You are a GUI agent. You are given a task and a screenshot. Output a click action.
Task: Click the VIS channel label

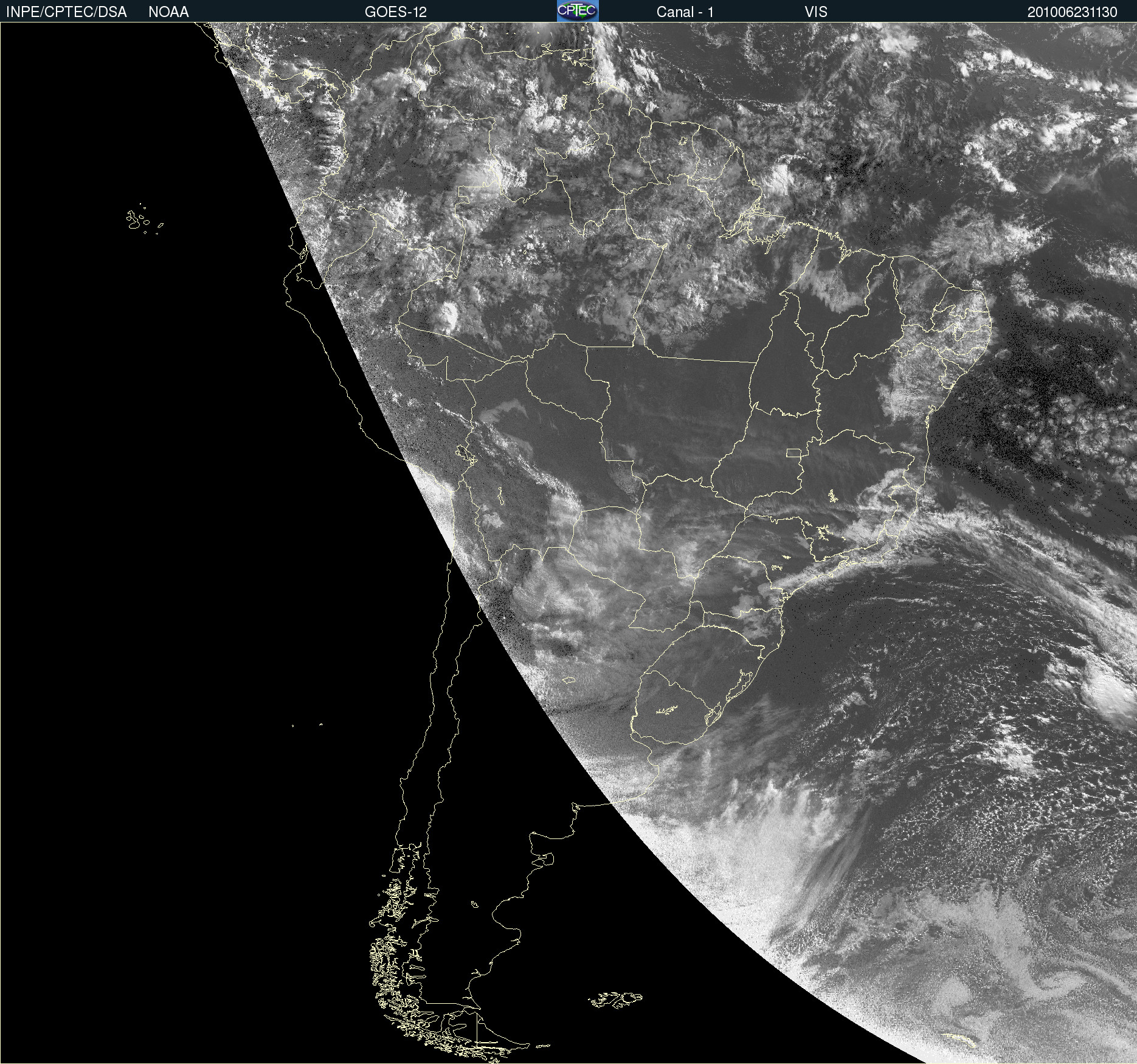coord(816,12)
